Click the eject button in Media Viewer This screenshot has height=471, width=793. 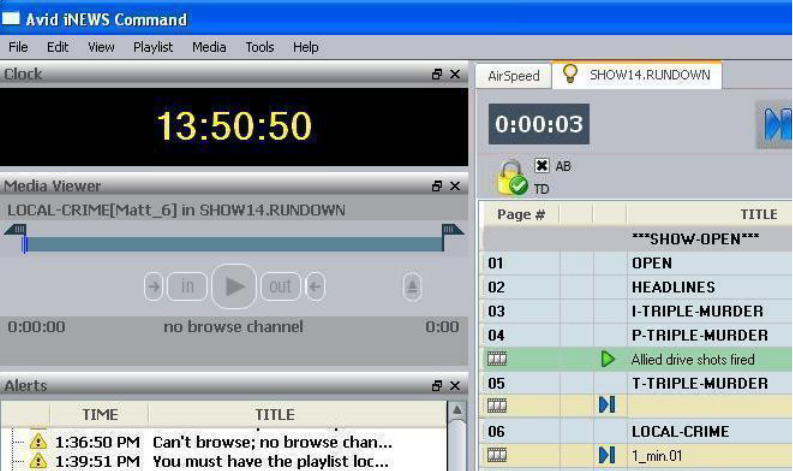click(x=412, y=286)
